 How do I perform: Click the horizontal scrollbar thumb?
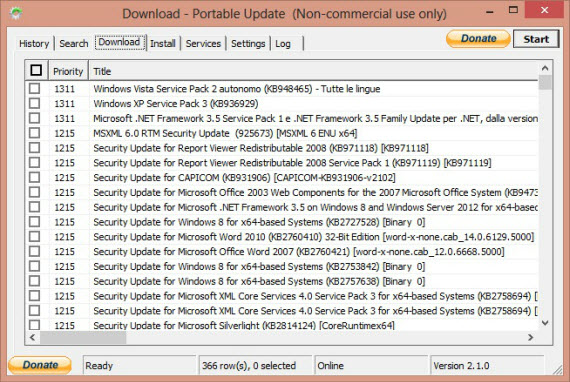(x=83, y=337)
